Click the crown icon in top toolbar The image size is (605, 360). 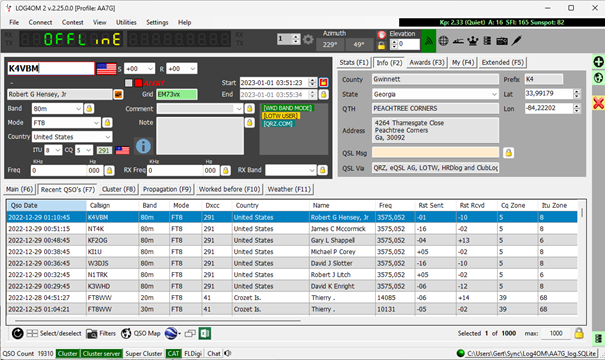click(x=473, y=41)
